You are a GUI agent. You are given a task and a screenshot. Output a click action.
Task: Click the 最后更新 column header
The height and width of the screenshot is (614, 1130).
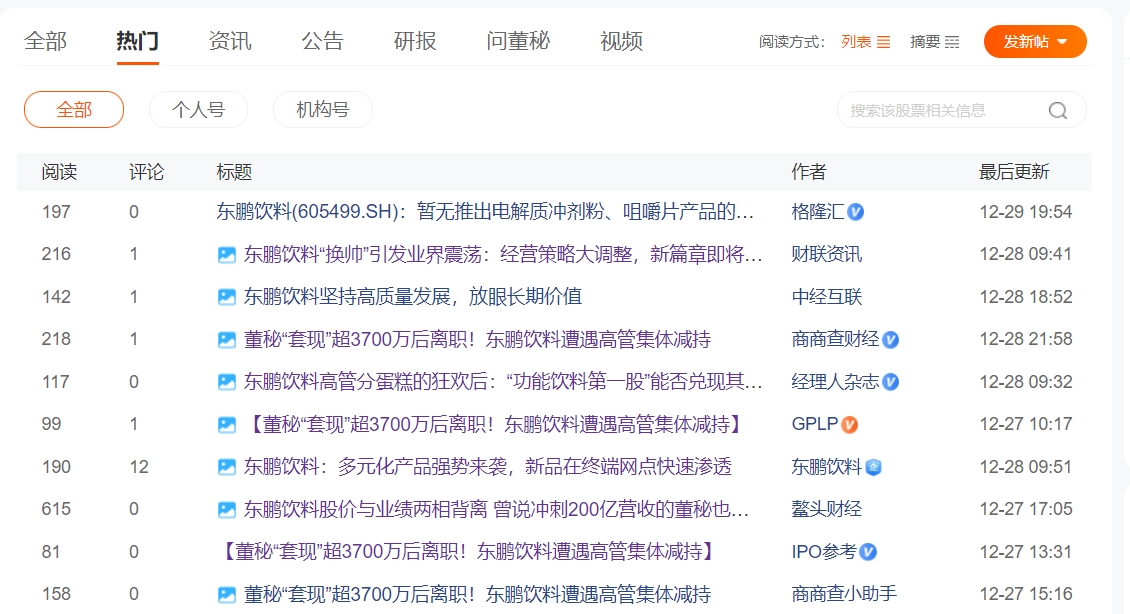1014,172
